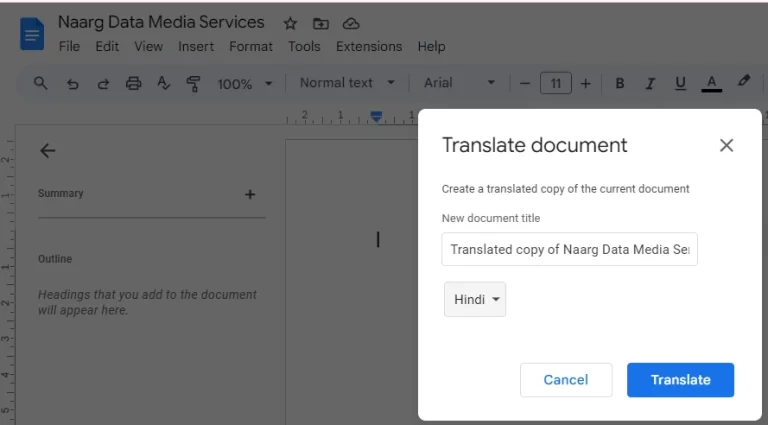Click the Google Docs home icon
The height and width of the screenshot is (425, 768).
[32, 35]
